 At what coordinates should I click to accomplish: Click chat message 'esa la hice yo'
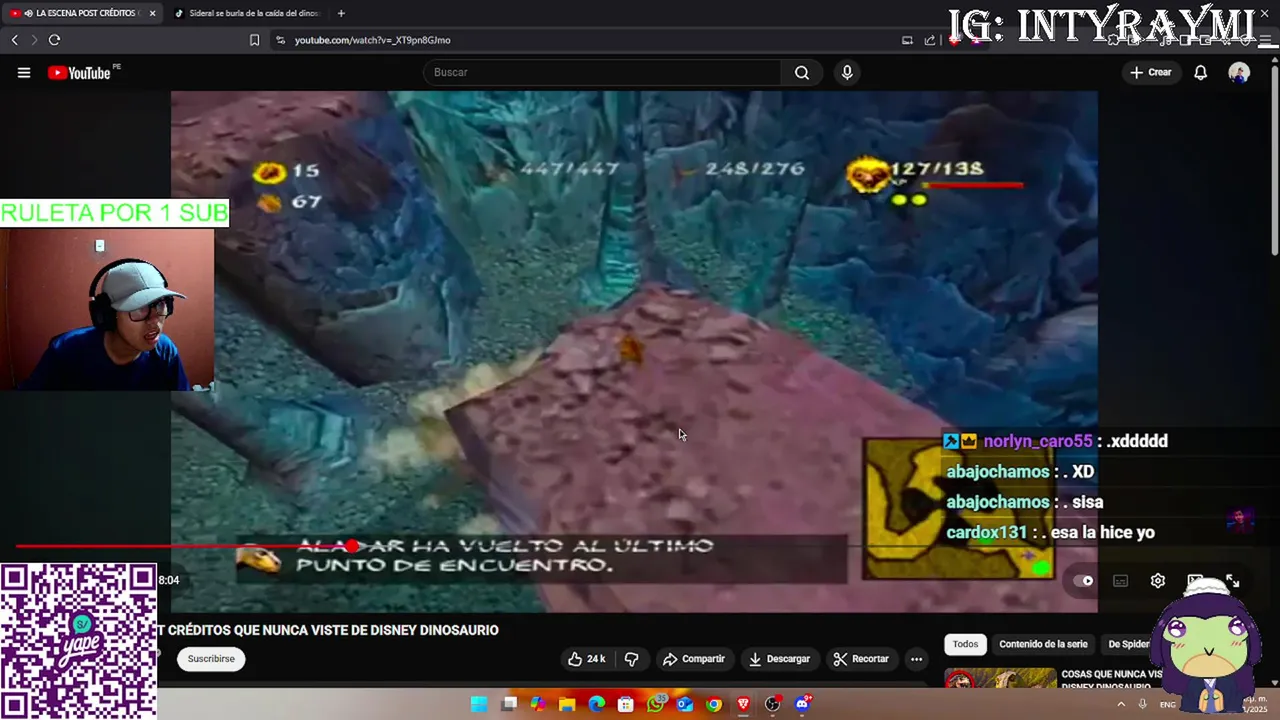(1102, 533)
